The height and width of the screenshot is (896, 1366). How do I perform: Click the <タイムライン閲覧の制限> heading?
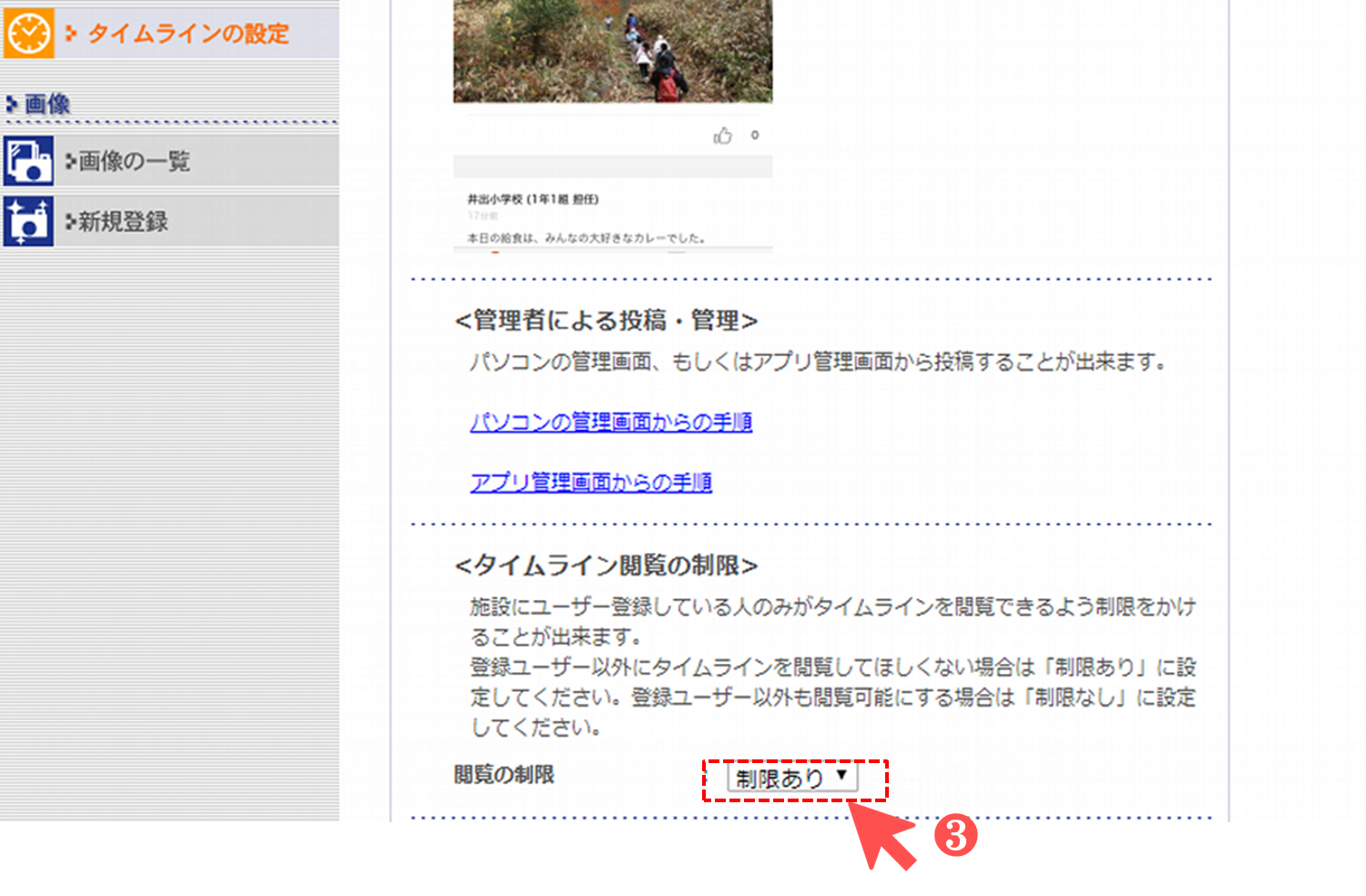pyautogui.click(x=606, y=565)
